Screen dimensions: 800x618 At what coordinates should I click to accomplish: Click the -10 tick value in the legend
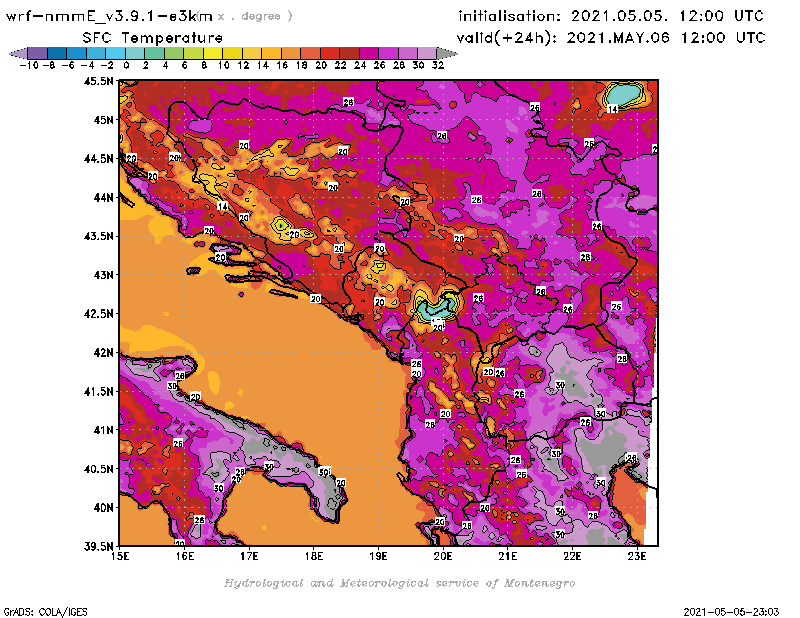pos(29,65)
